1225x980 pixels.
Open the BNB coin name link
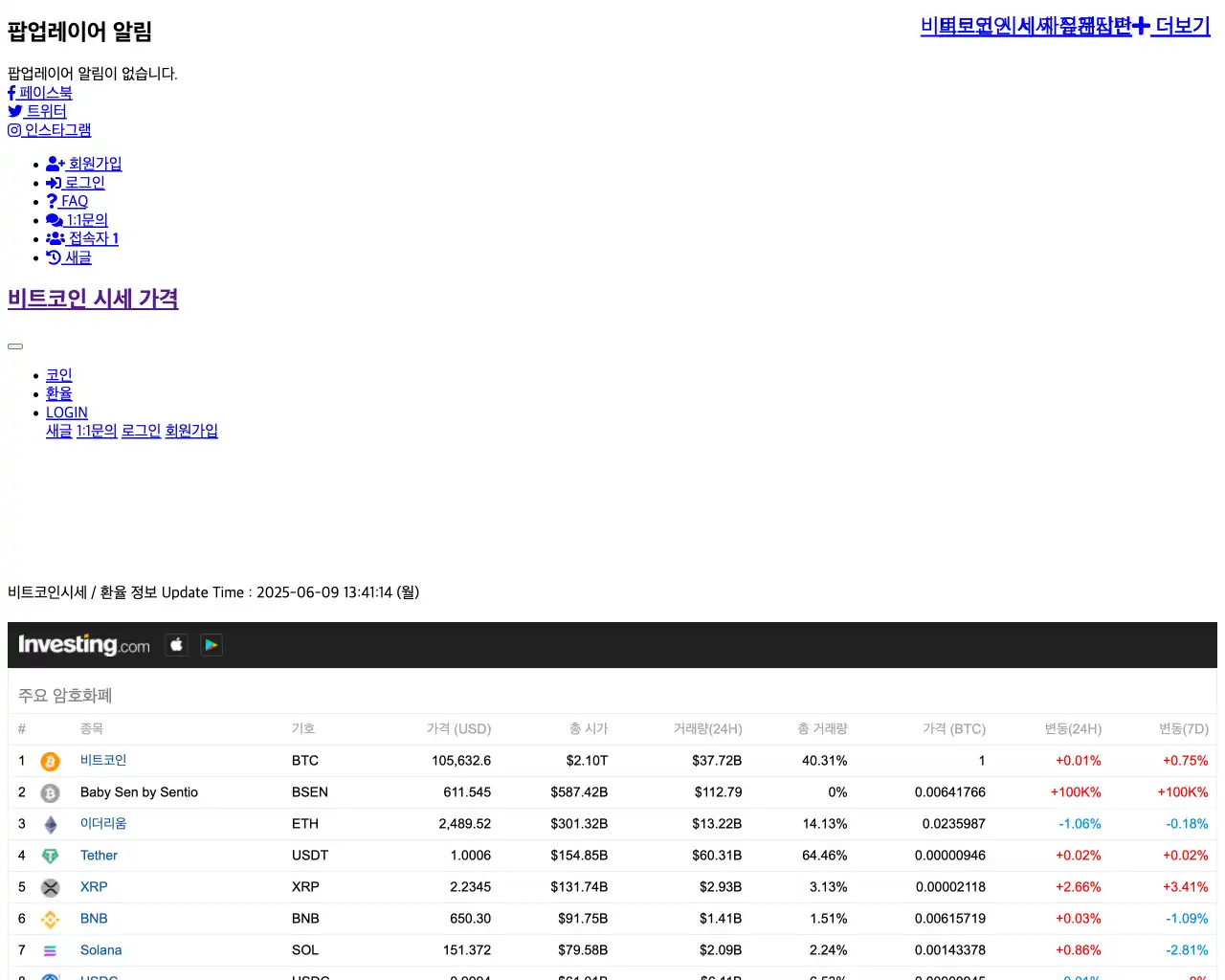pos(94,919)
